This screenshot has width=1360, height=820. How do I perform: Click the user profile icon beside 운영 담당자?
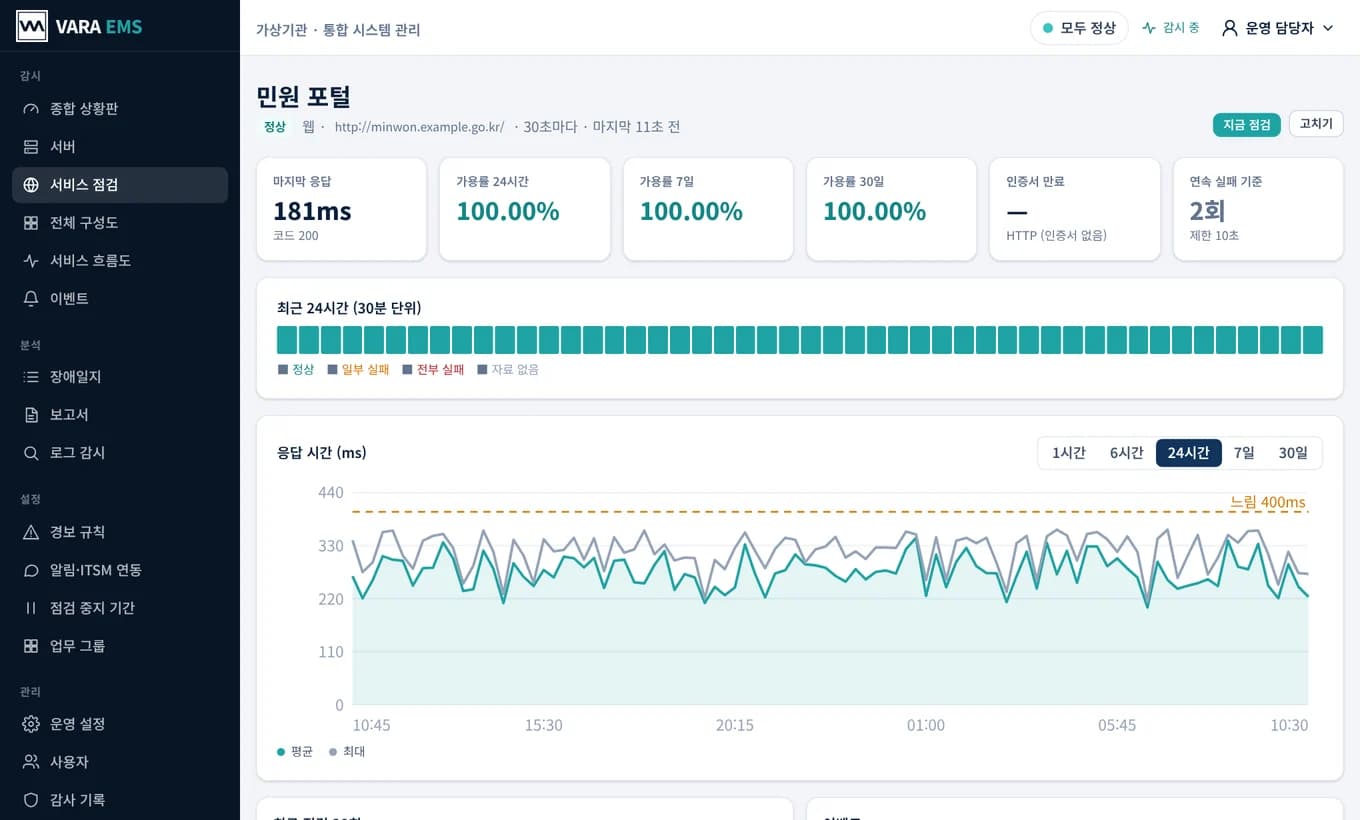[x=1230, y=28]
